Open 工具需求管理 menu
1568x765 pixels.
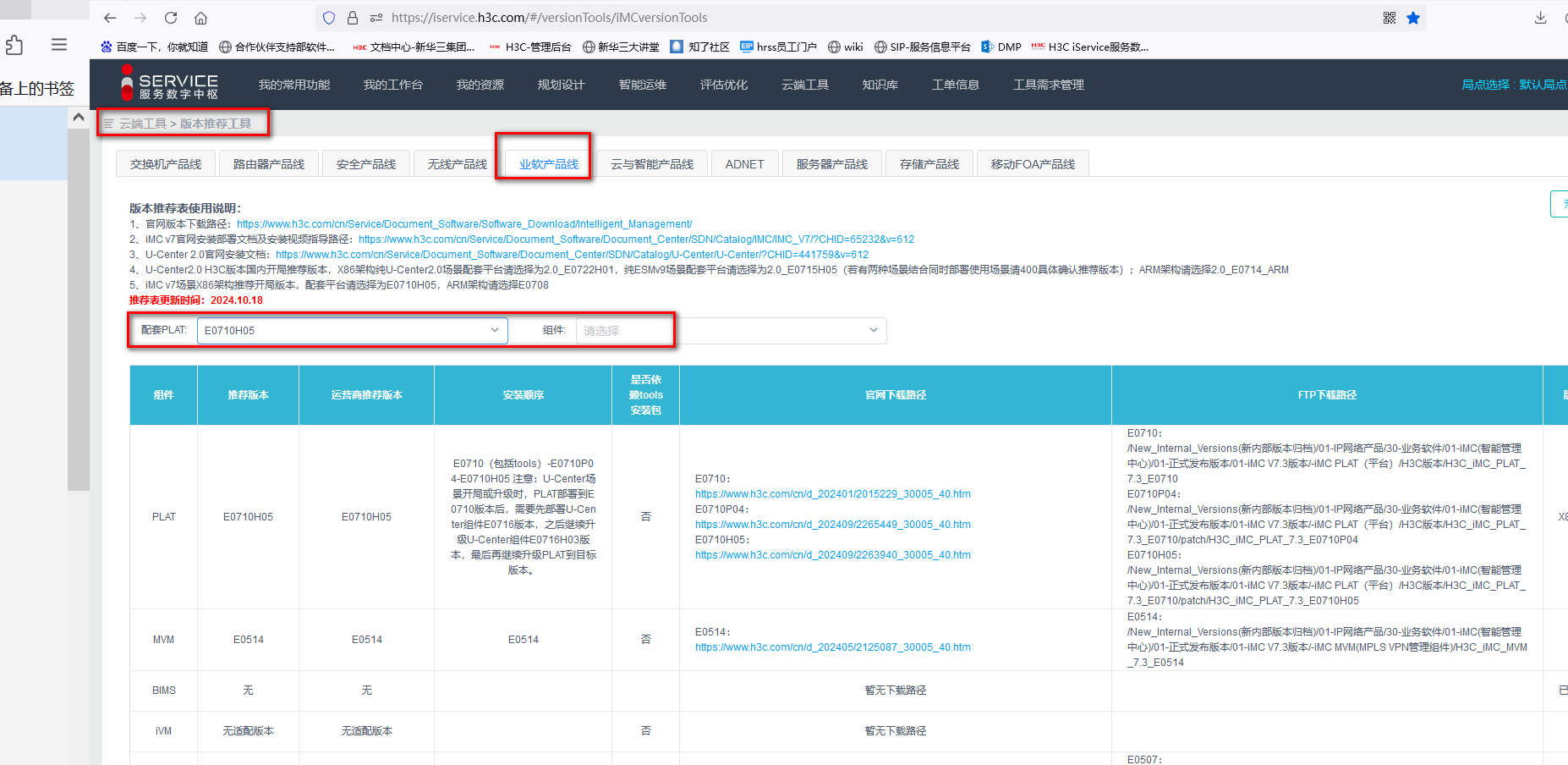[1049, 85]
